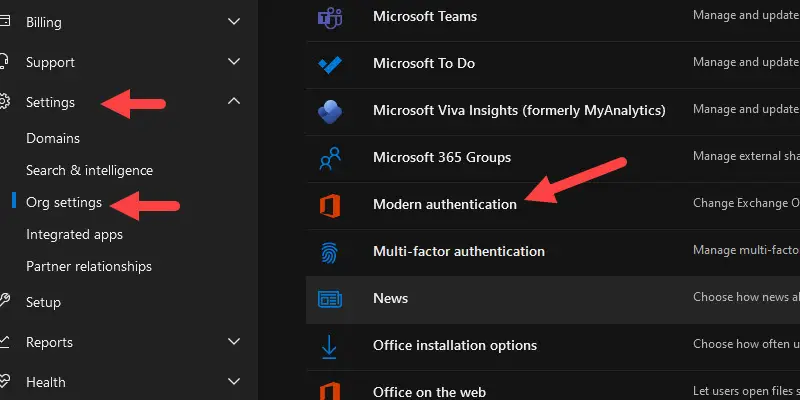Collapse the Settings section chevron
The height and width of the screenshot is (400, 800).
(x=234, y=101)
